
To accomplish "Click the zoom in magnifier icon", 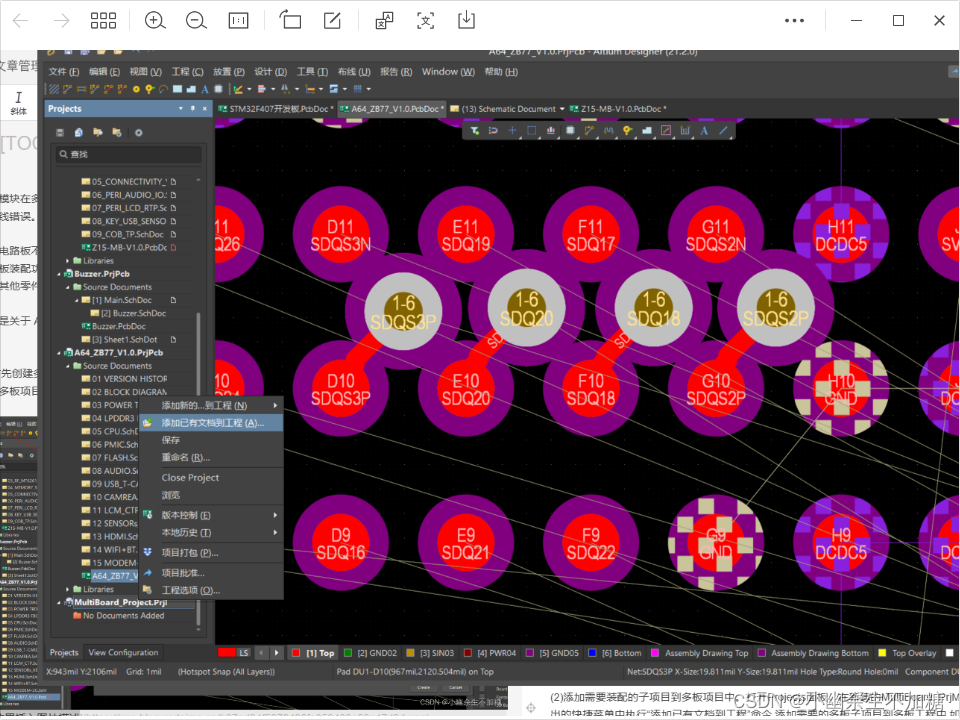I will click(155, 21).
